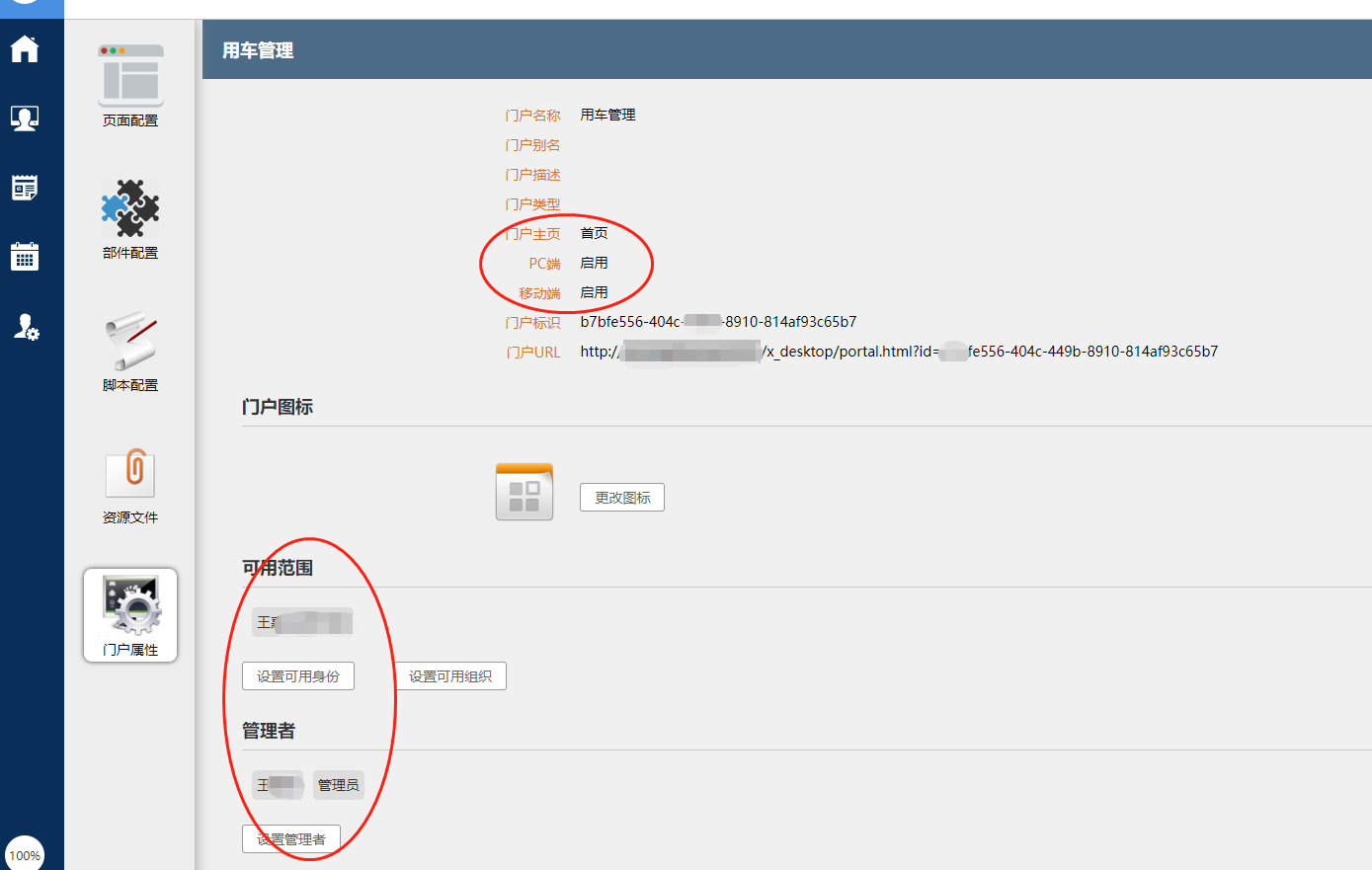Click 设置可用身份 button
This screenshot has height=870, width=1372.
coord(298,676)
